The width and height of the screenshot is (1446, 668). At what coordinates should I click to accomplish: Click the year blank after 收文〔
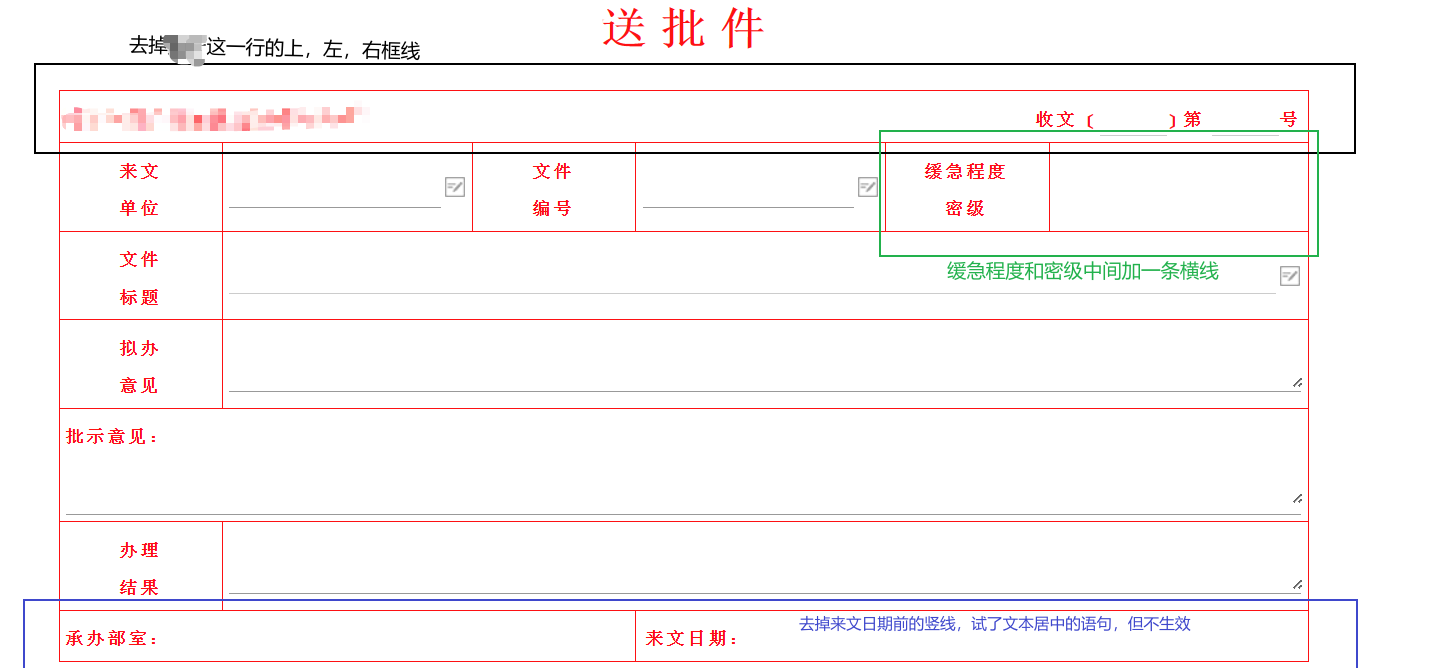click(x=1132, y=121)
